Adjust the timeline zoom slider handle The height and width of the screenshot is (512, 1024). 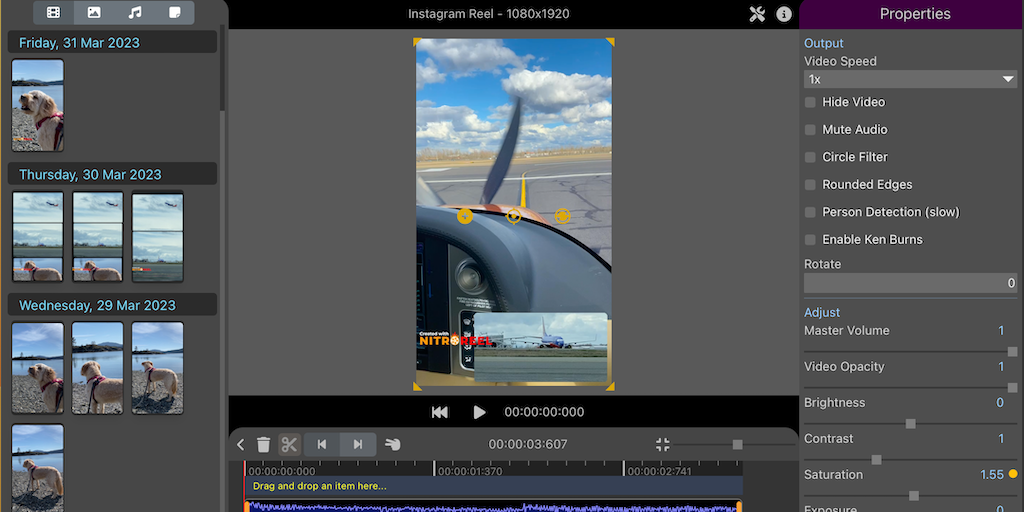coord(737,445)
